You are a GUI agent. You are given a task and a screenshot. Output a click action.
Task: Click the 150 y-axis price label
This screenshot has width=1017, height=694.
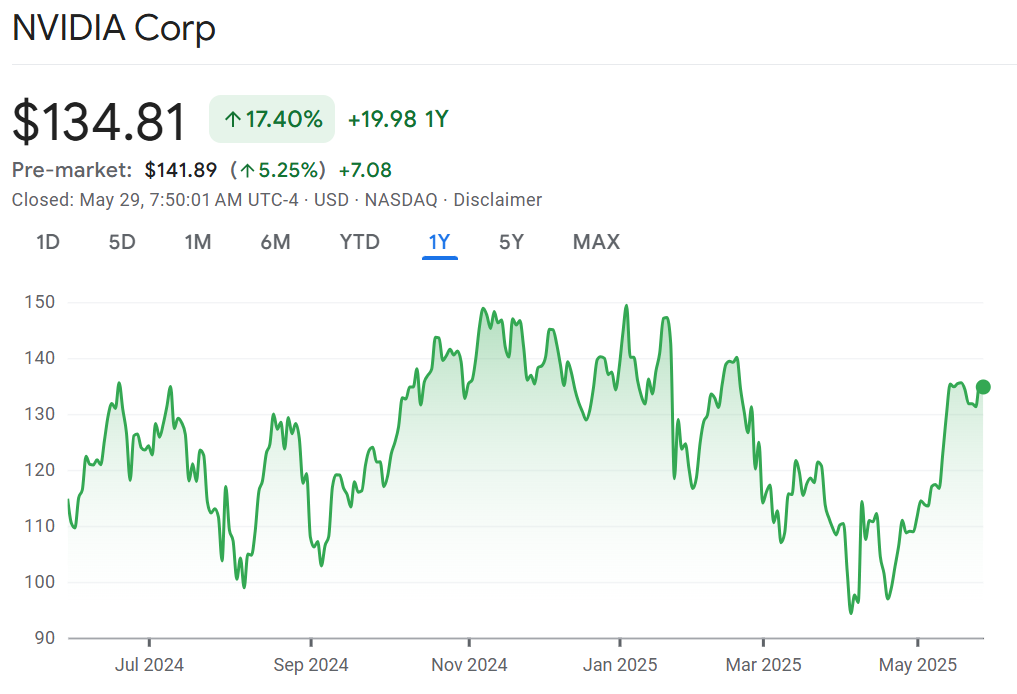point(40,302)
